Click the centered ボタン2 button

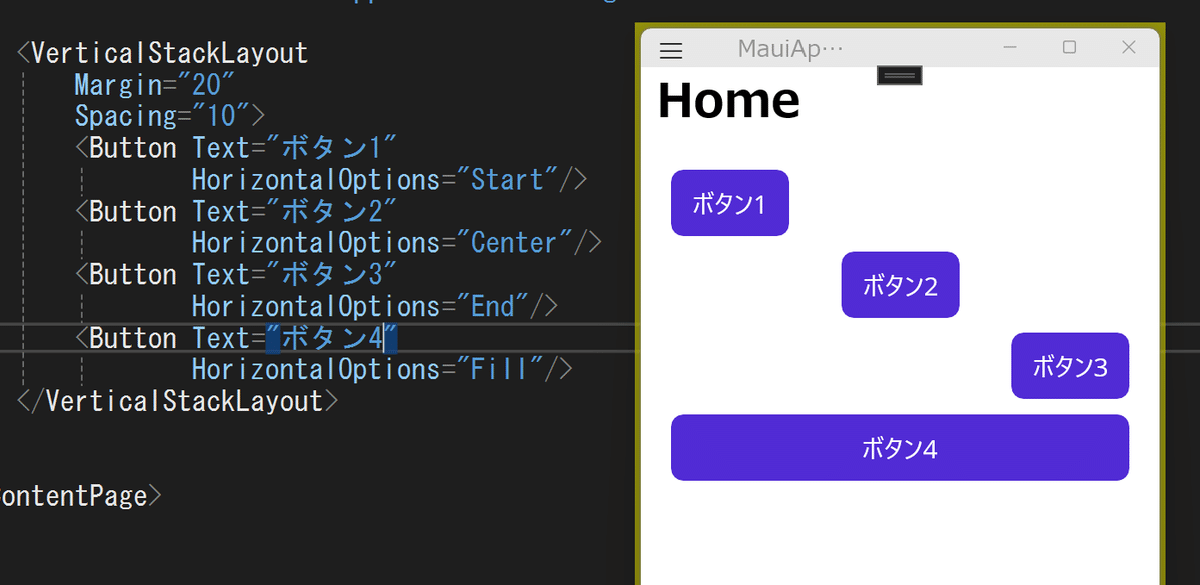[x=900, y=285]
